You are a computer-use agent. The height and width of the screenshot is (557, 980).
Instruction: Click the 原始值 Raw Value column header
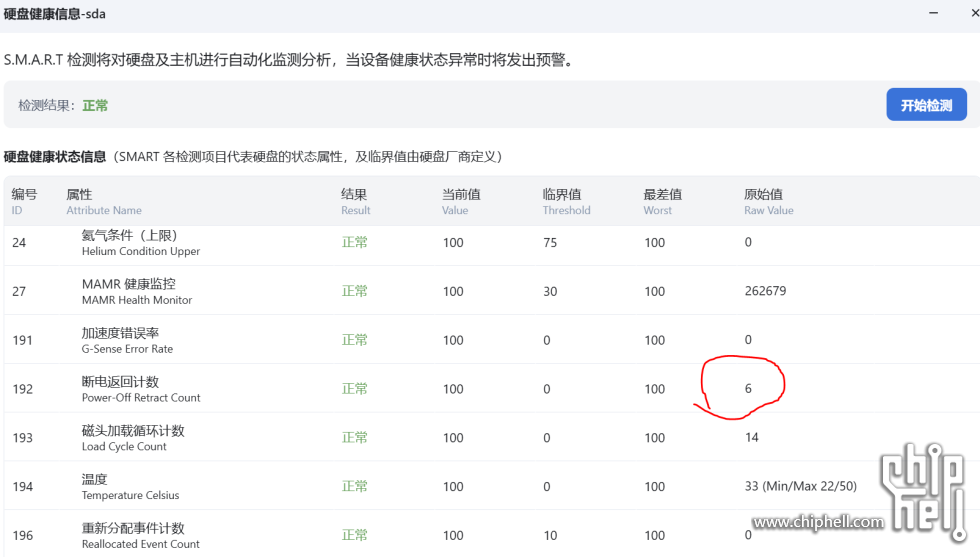(x=769, y=201)
